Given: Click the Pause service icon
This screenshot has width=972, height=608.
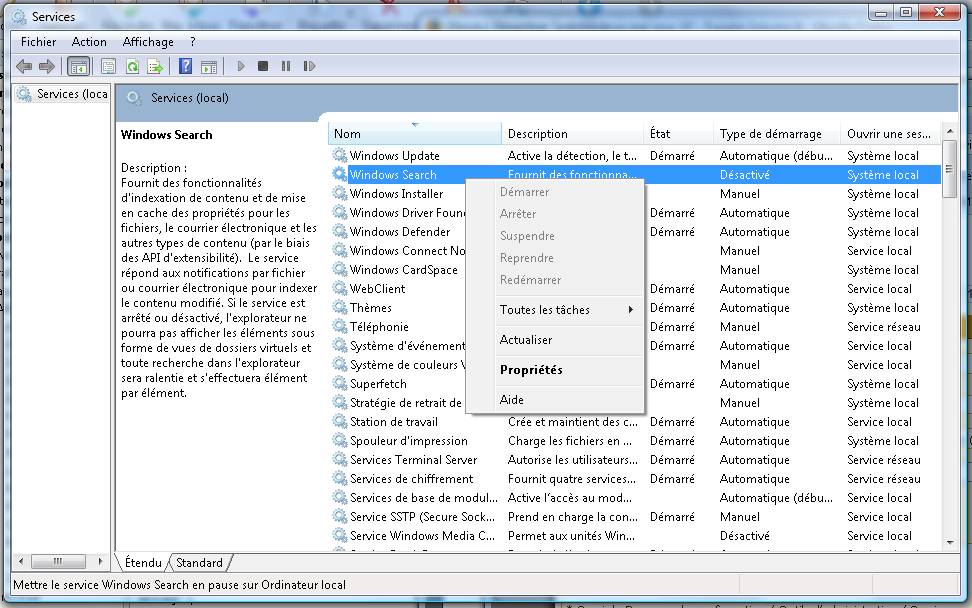Looking at the screenshot, I should pos(286,66).
